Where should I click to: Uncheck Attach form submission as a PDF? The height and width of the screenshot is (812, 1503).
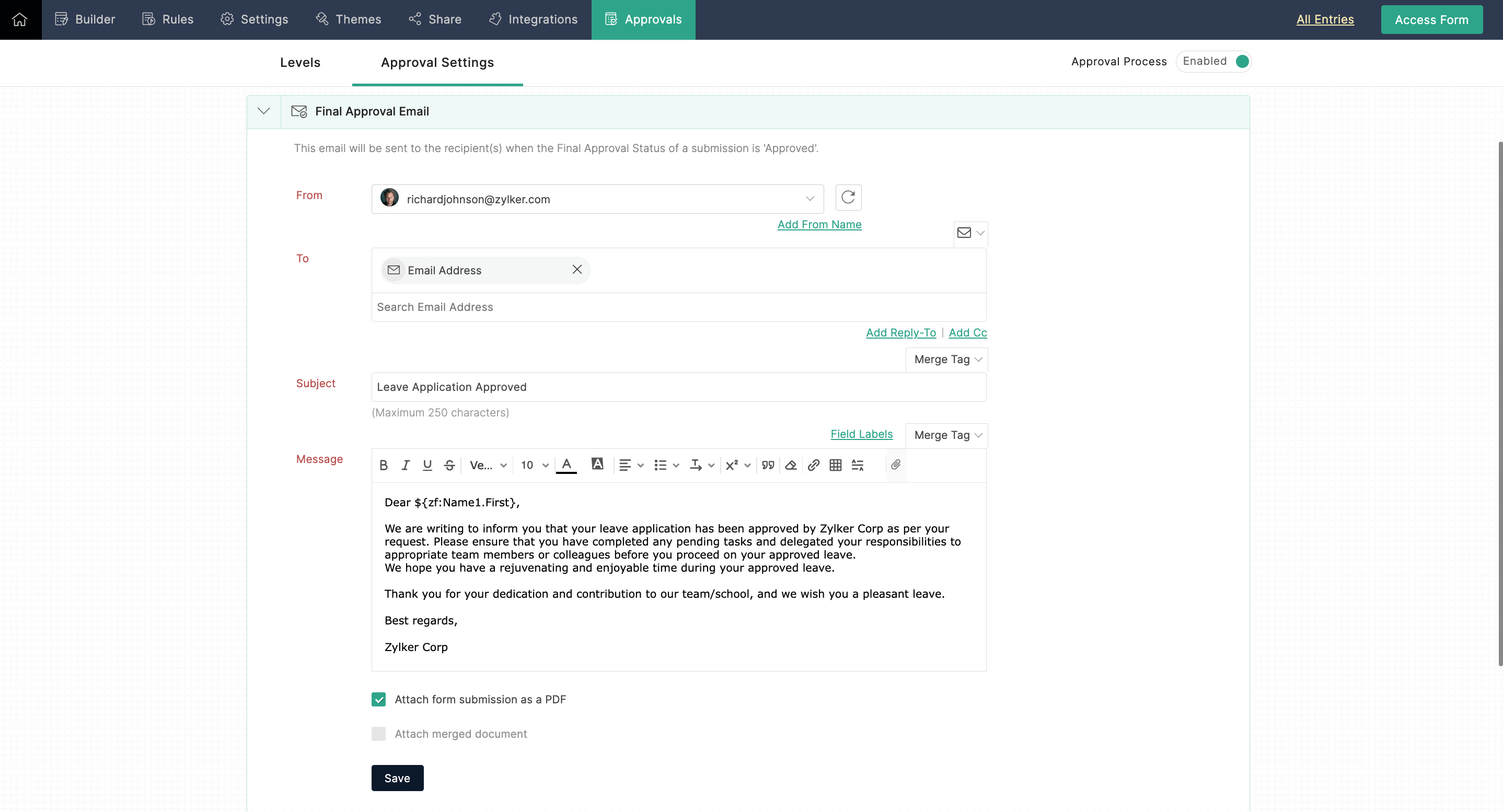point(379,700)
